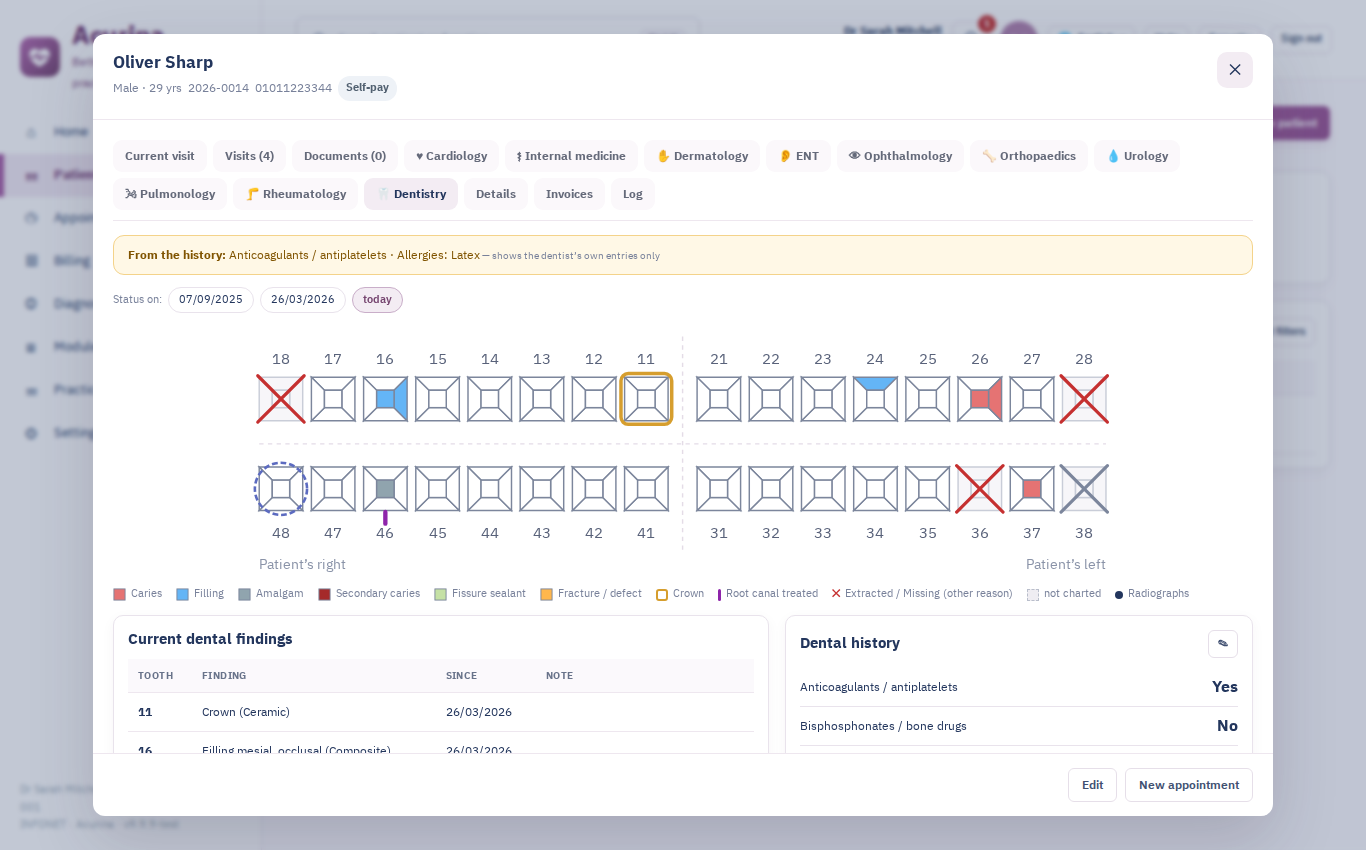Open the Log tab
Image resolution: width=1366 pixels, height=850 pixels.
[x=633, y=194]
